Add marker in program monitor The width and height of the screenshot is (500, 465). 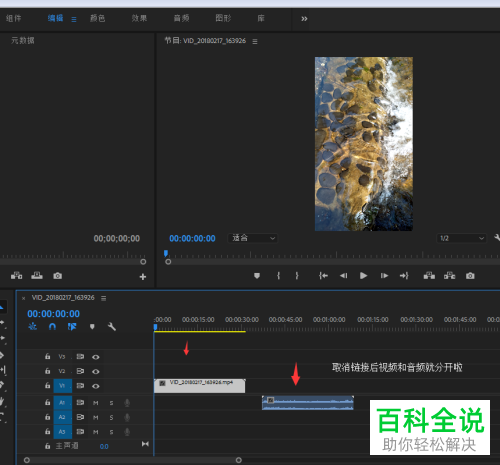click(x=257, y=276)
